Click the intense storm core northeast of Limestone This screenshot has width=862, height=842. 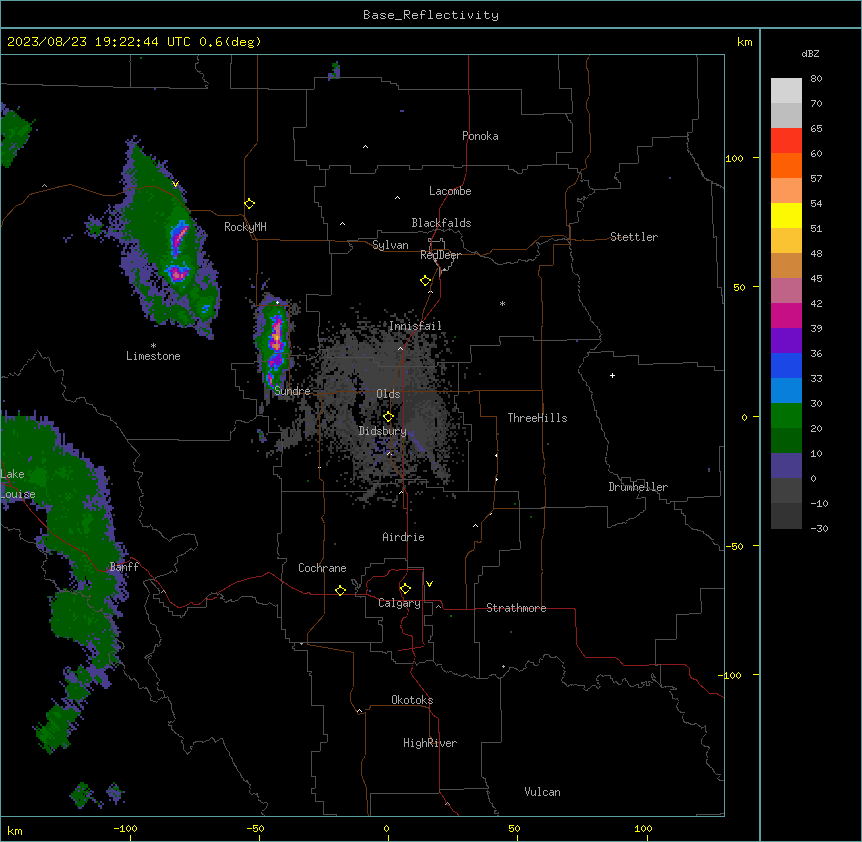pos(178,272)
